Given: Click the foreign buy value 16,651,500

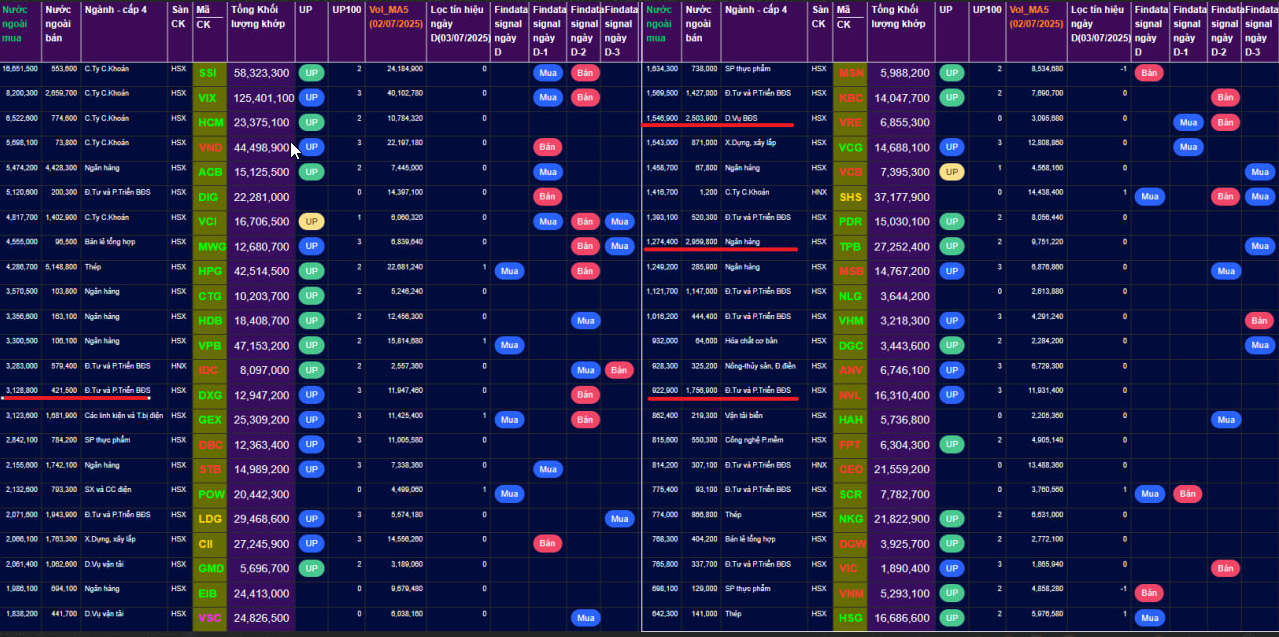Looking at the screenshot, I should 20,69.
